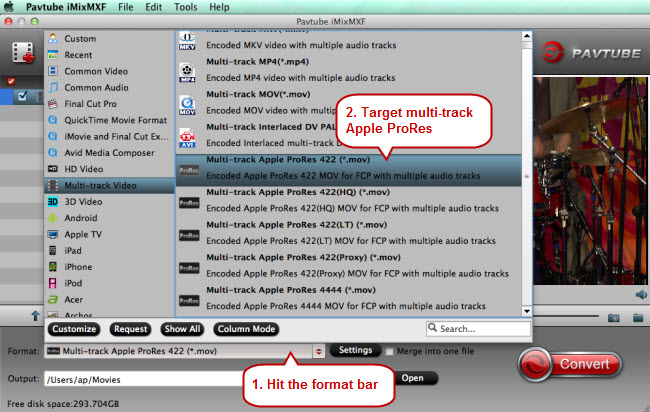Click the format Search field
This screenshot has width=650, height=412.
pos(478,329)
